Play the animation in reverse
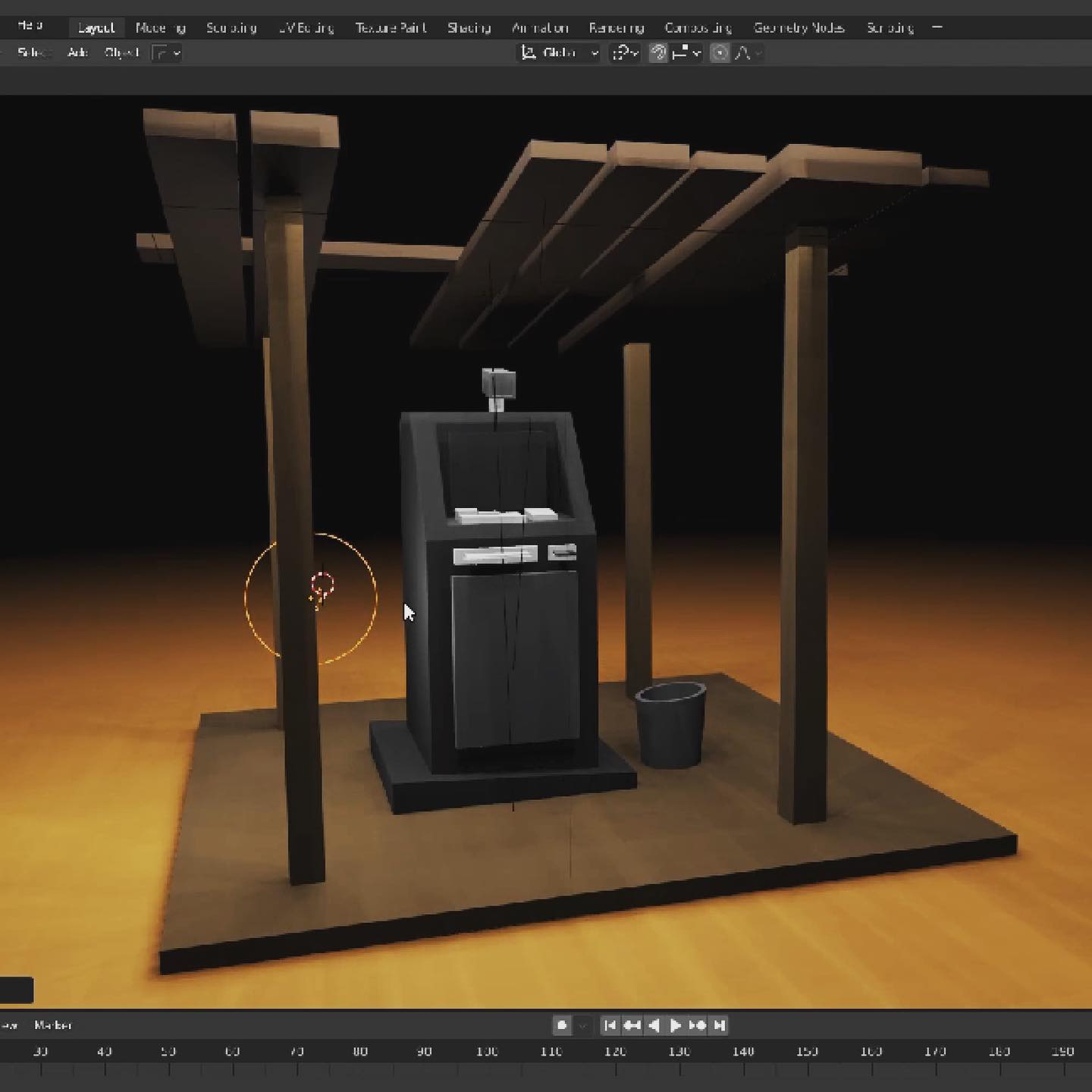The width and height of the screenshot is (1092, 1092). [x=654, y=1025]
